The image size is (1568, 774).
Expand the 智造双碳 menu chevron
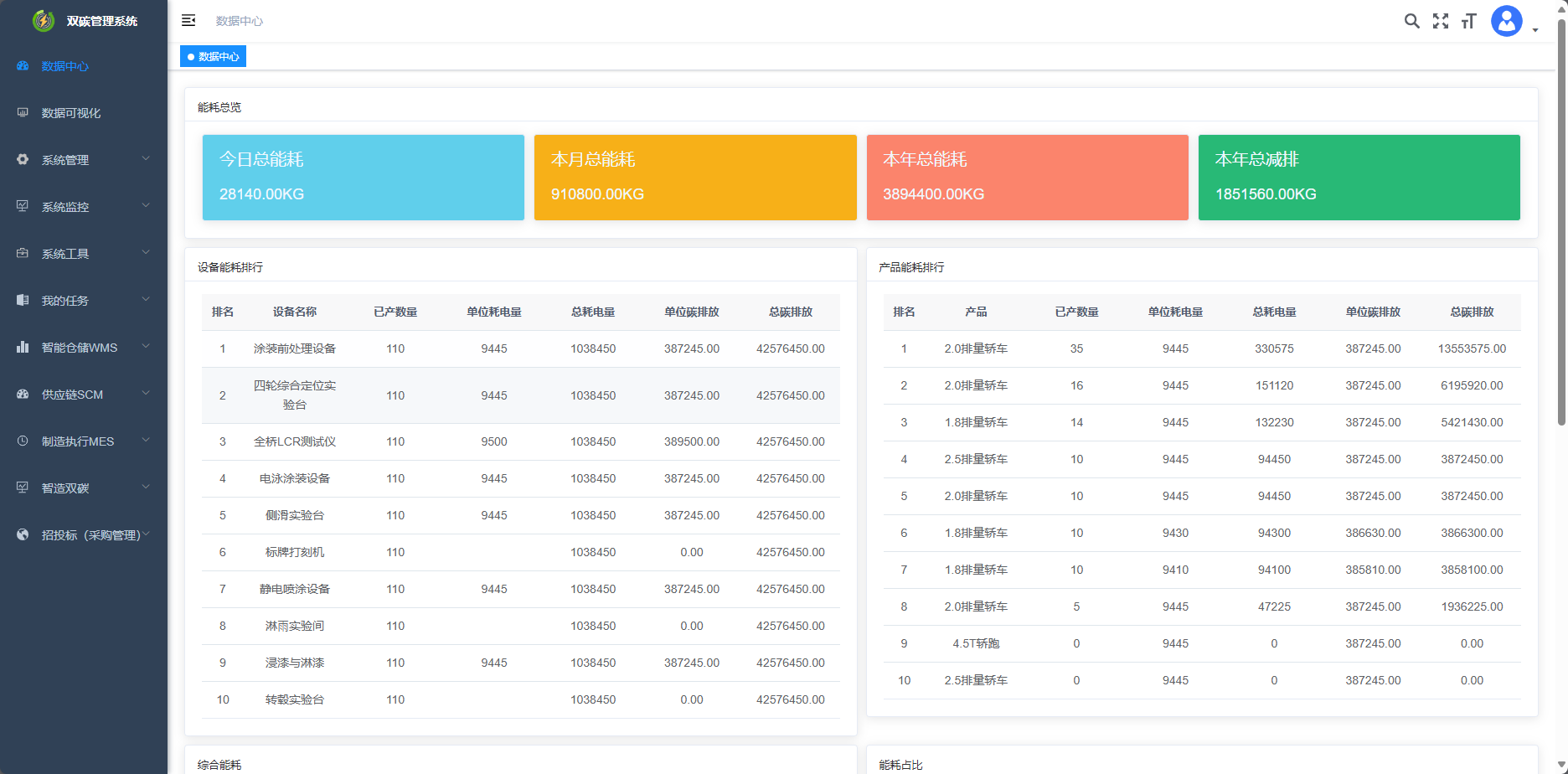pos(146,487)
